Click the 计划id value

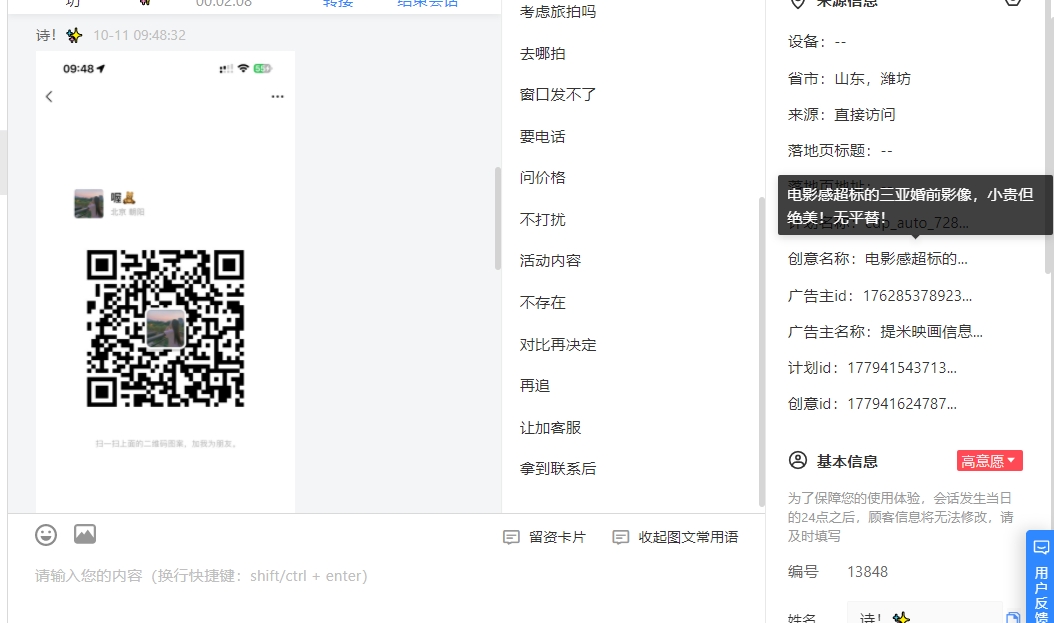click(x=901, y=368)
